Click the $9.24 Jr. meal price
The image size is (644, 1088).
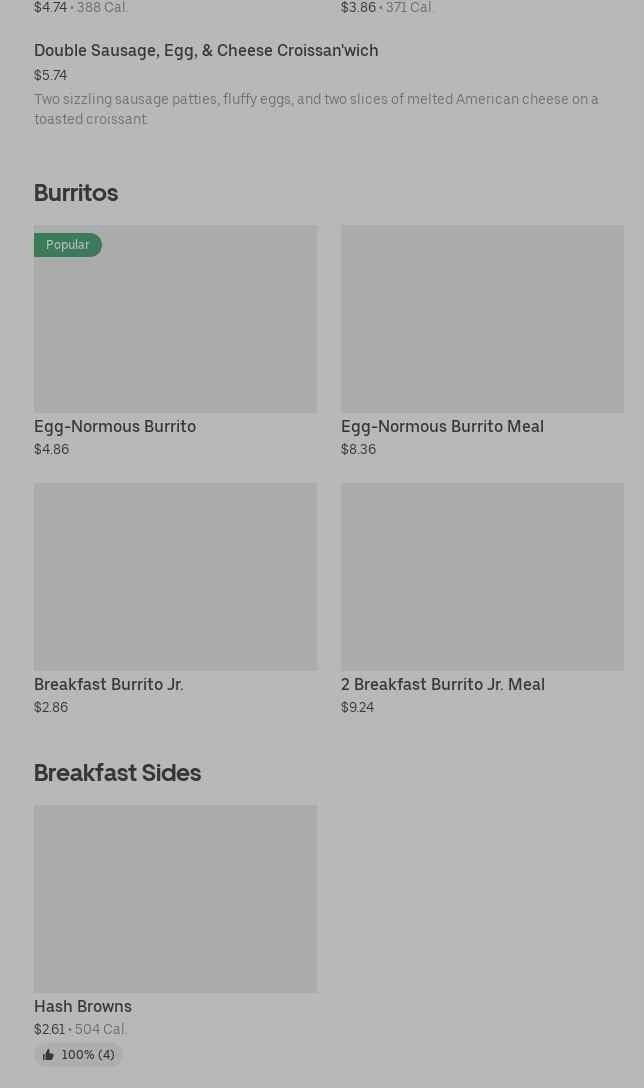click(x=357, y=707)
